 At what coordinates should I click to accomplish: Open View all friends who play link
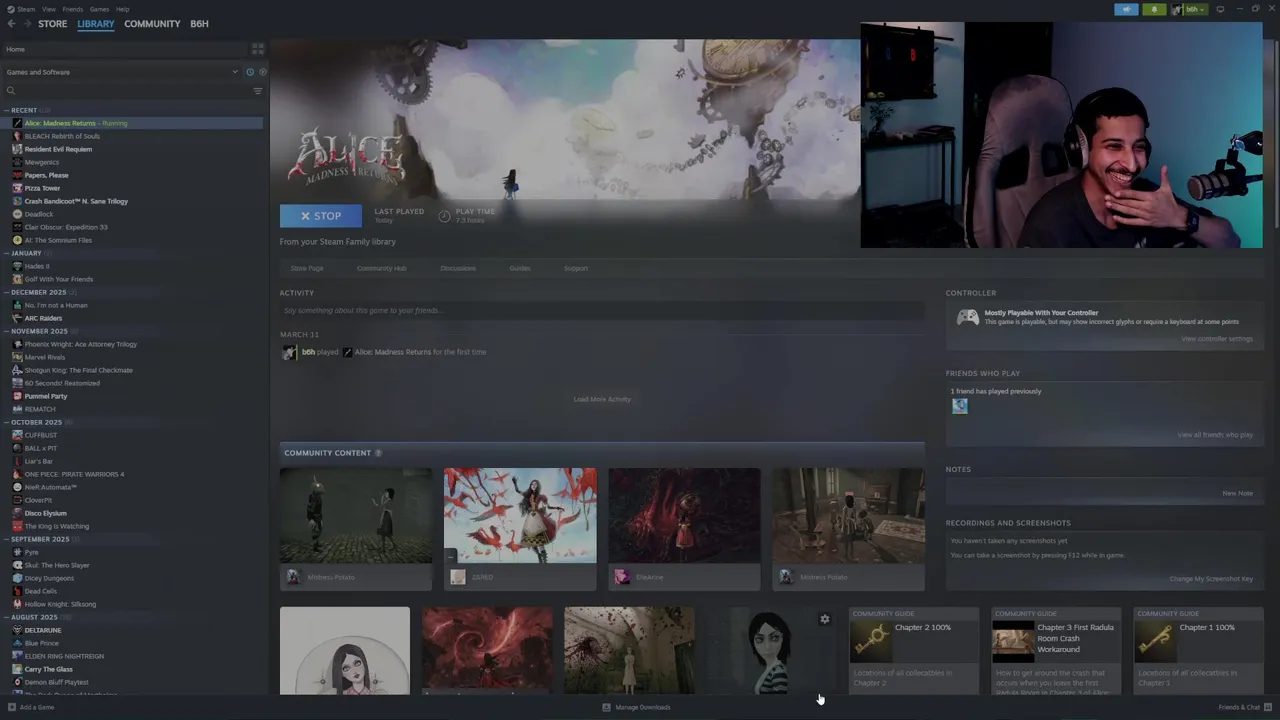(1215, 435)
